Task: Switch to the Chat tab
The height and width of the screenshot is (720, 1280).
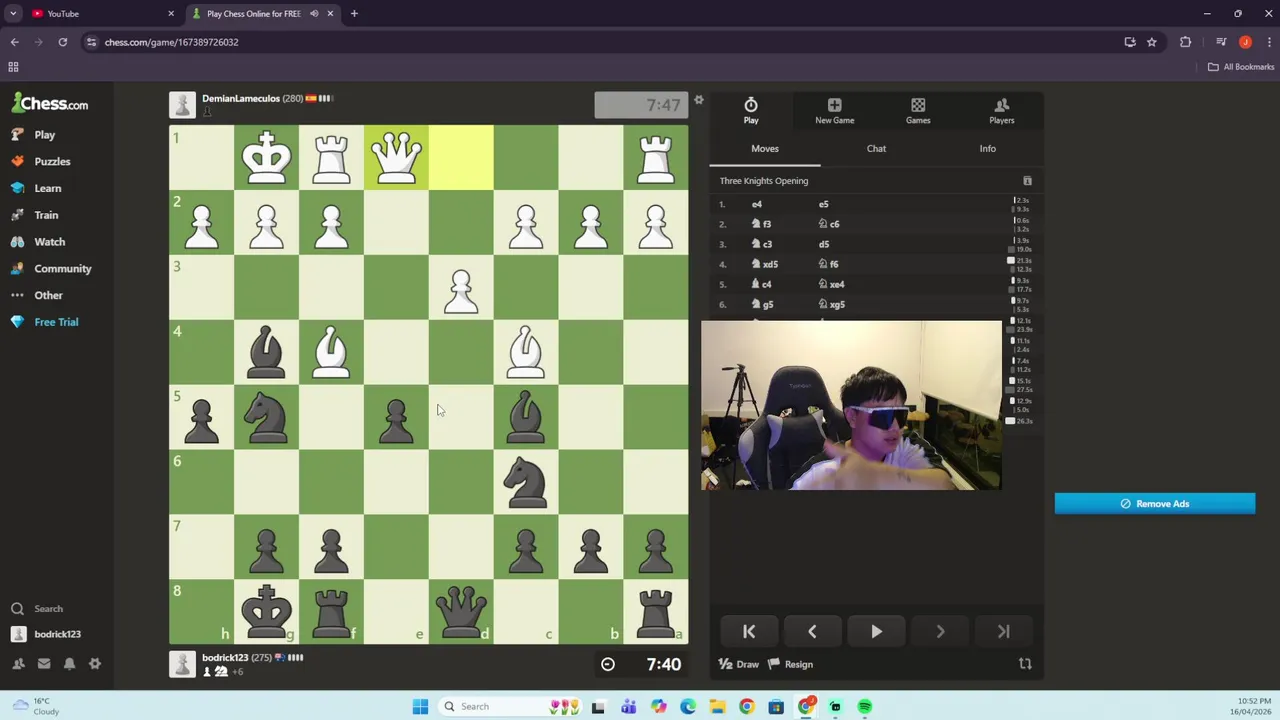Action: [876, 148]
